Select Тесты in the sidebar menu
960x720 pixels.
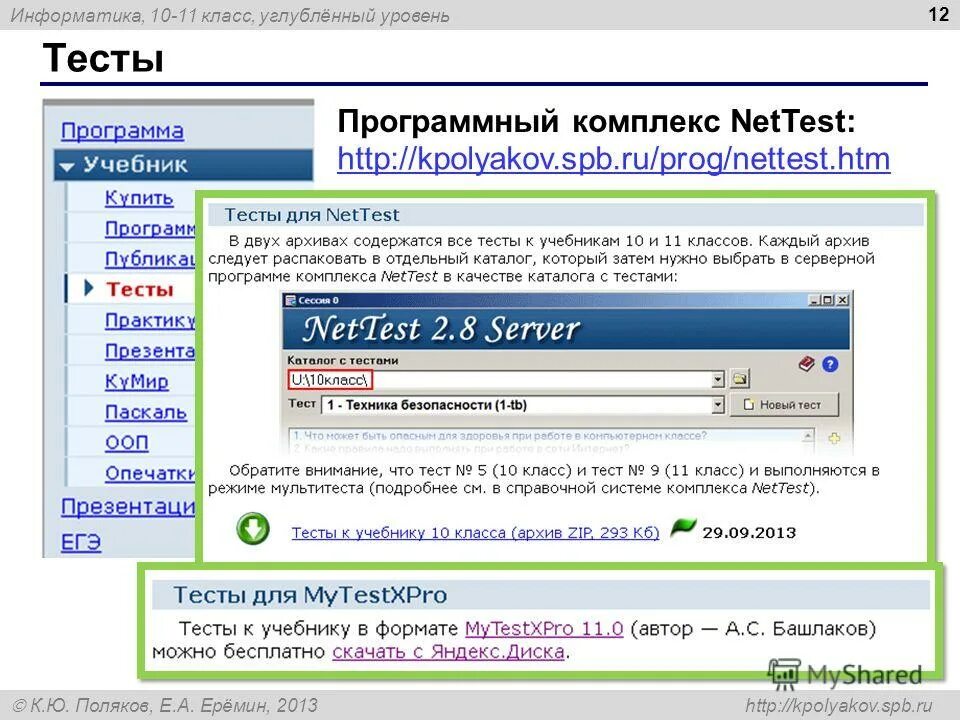pyautogui.click(x=138, y=289)
